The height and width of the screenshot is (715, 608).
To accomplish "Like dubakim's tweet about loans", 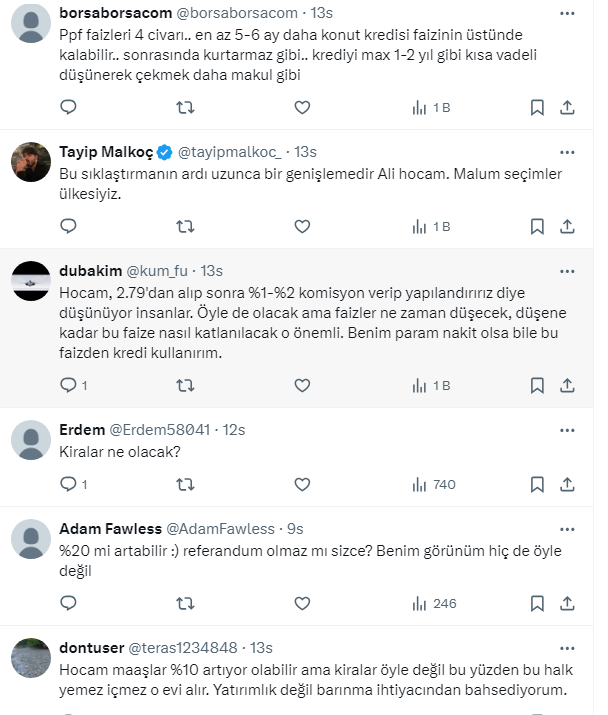I will [x=302, y=385].
